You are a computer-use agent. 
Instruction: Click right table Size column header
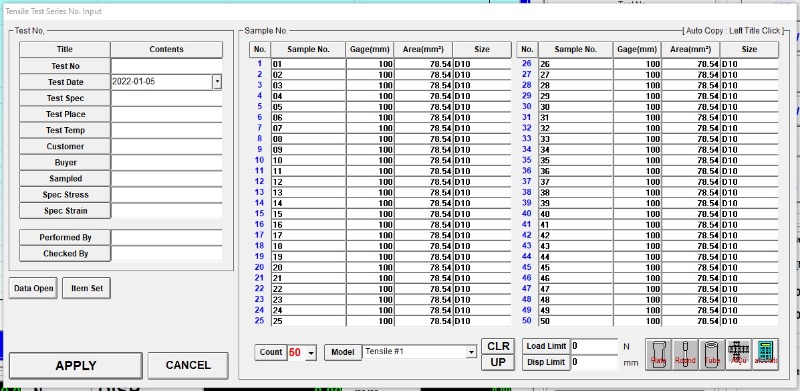click(749, 50)
